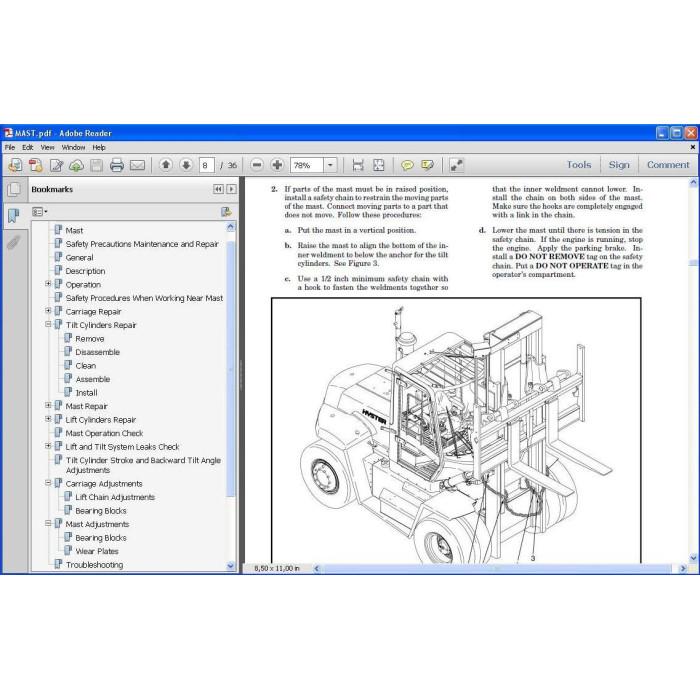Print the document using the printer icon
Image resolution: width=700 pixels, height=700 pixels.
click(117, 165)
